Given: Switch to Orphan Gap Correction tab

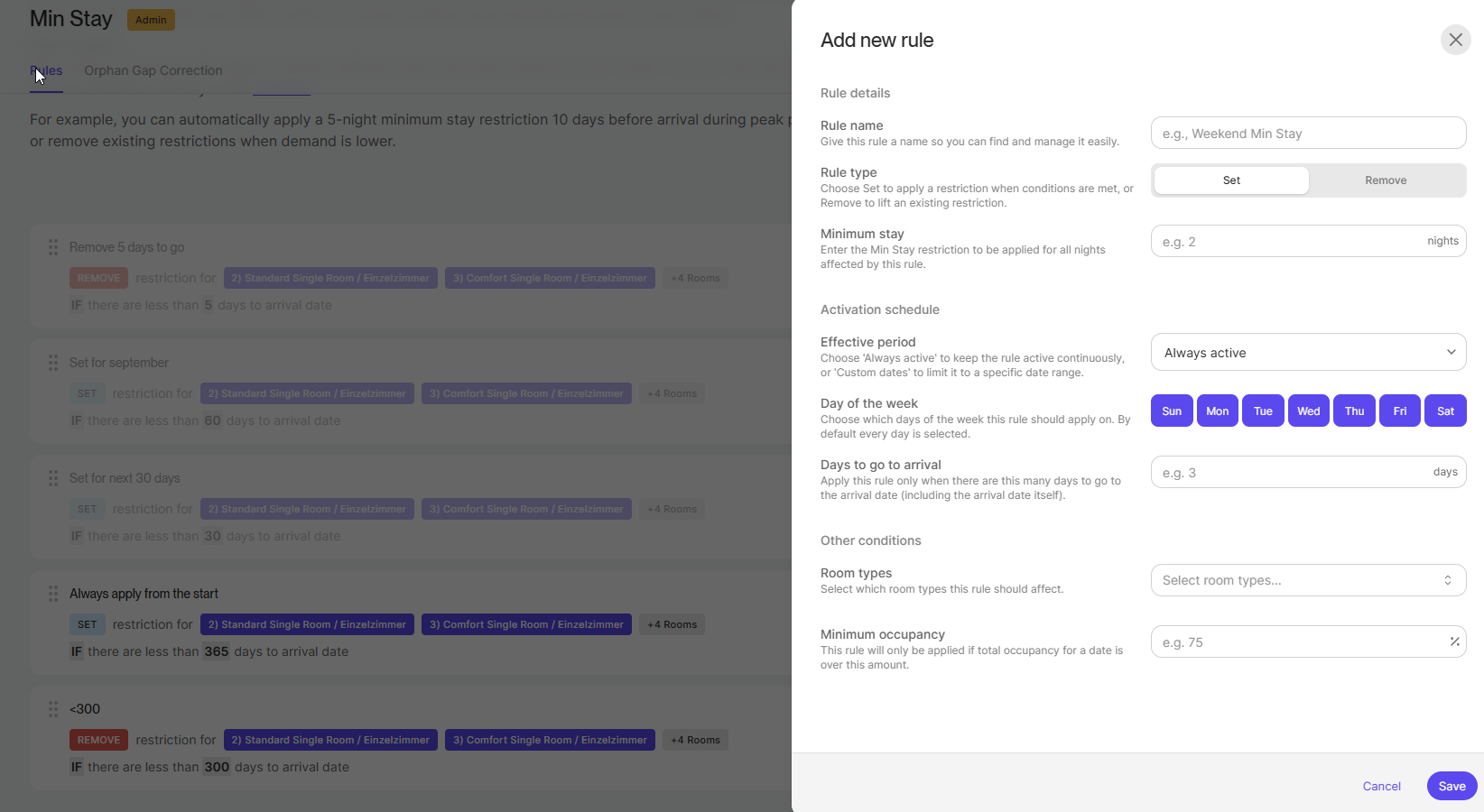Looking at the screenshot, I should (x=153, y=70).
